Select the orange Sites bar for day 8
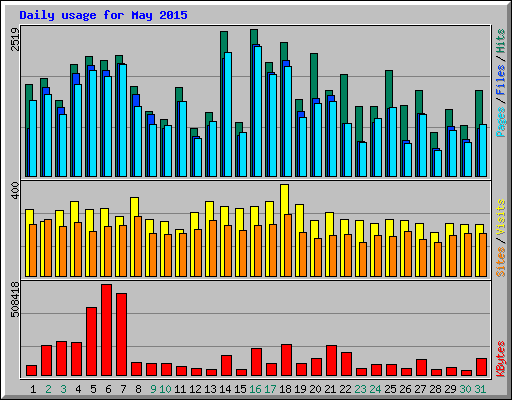512x400 pixels. click(x=138, y=246)
